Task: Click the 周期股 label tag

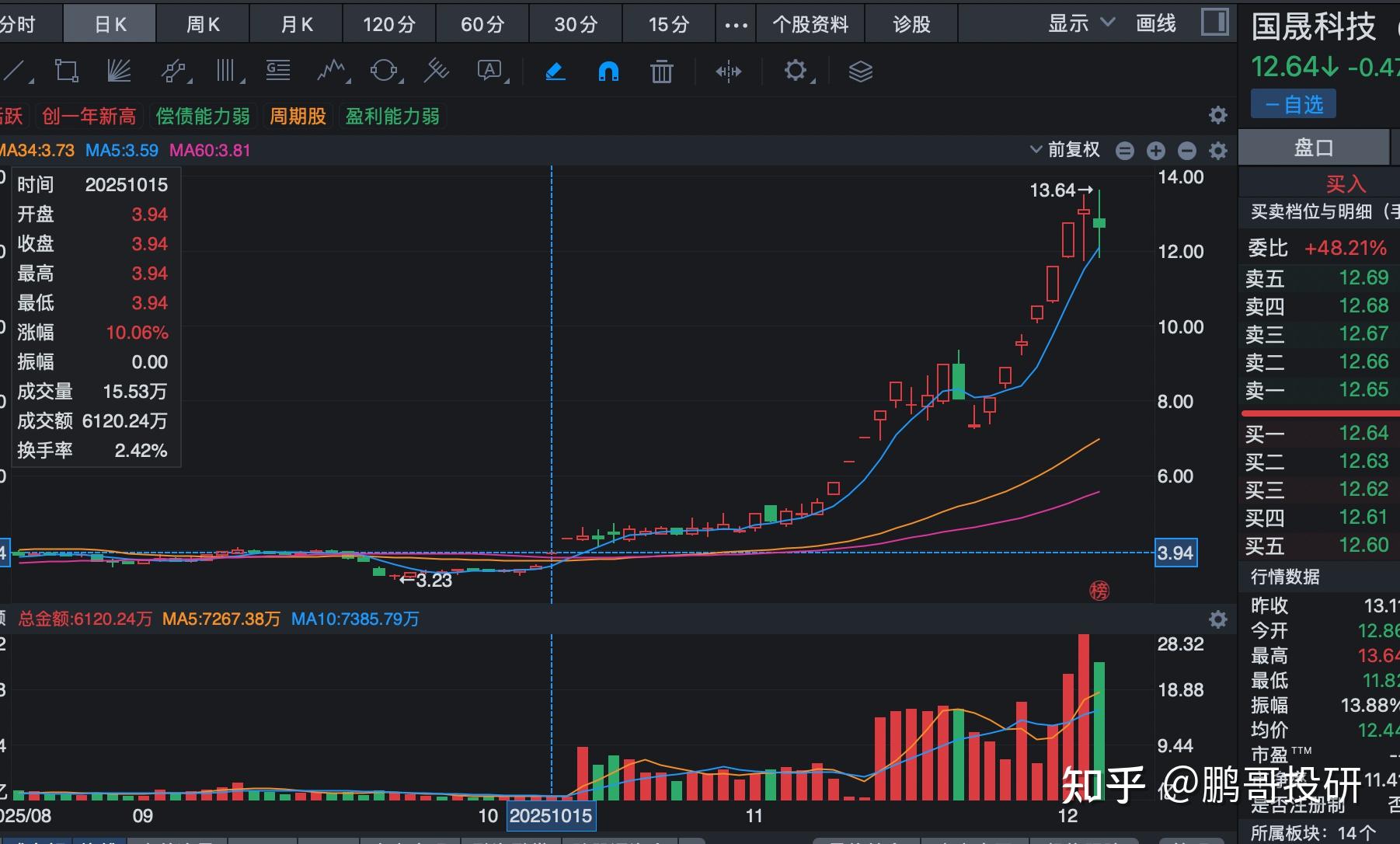Action: [298, 115]
